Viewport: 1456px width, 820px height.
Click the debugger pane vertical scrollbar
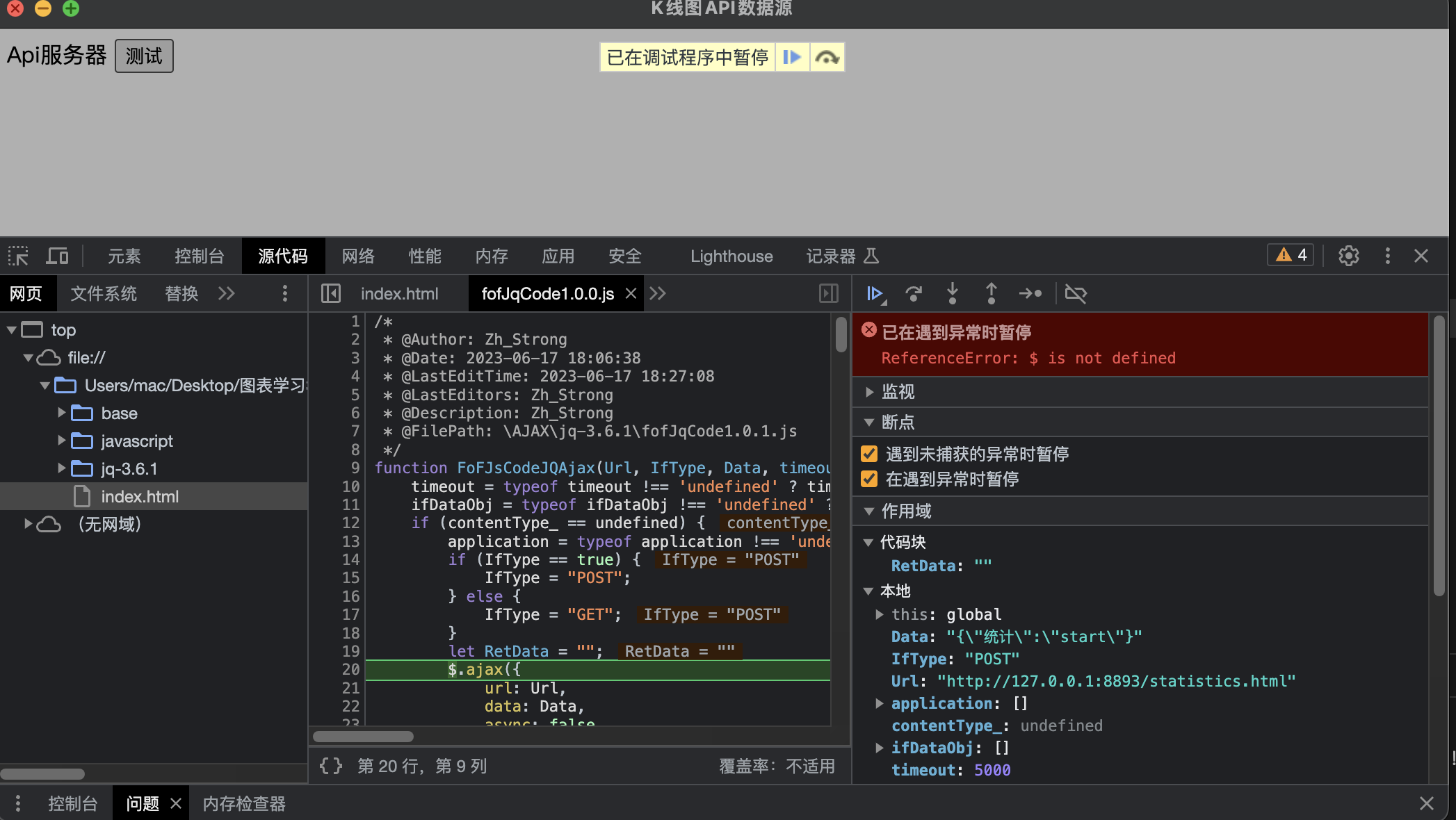tap(1439, 455)
